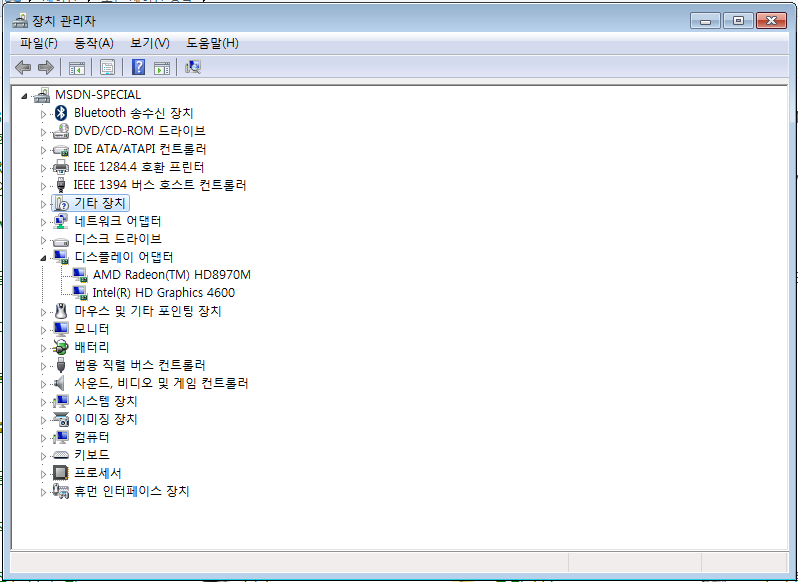
Task: Select Intel(R) HD Graphics 4600 device
Action: point(163,293)
